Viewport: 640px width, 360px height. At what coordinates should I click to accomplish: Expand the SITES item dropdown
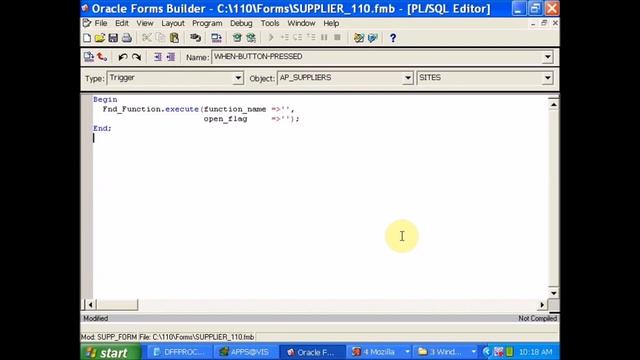[548, 78]
